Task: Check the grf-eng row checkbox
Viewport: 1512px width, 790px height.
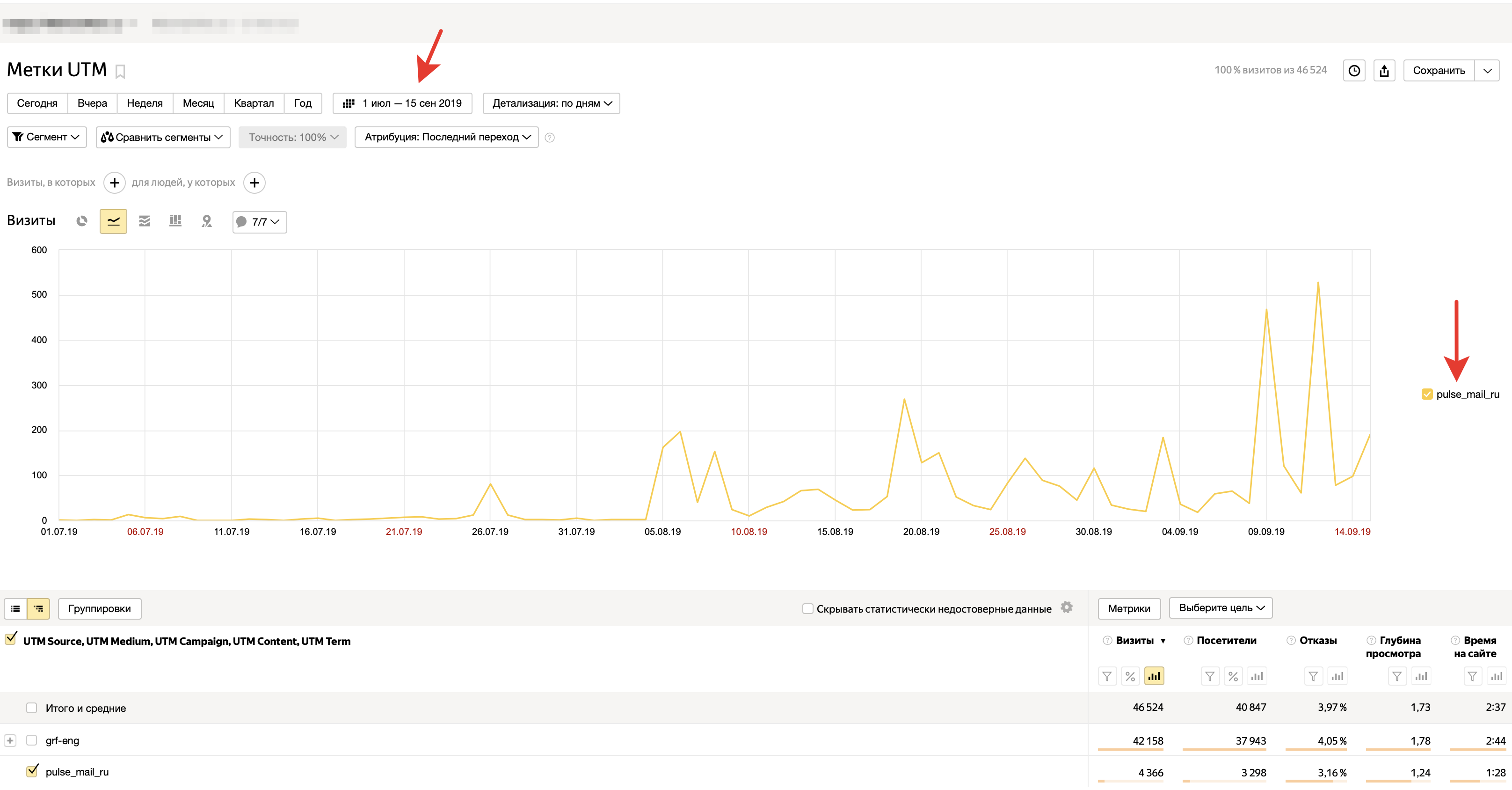Action: (x=32, y=740)
